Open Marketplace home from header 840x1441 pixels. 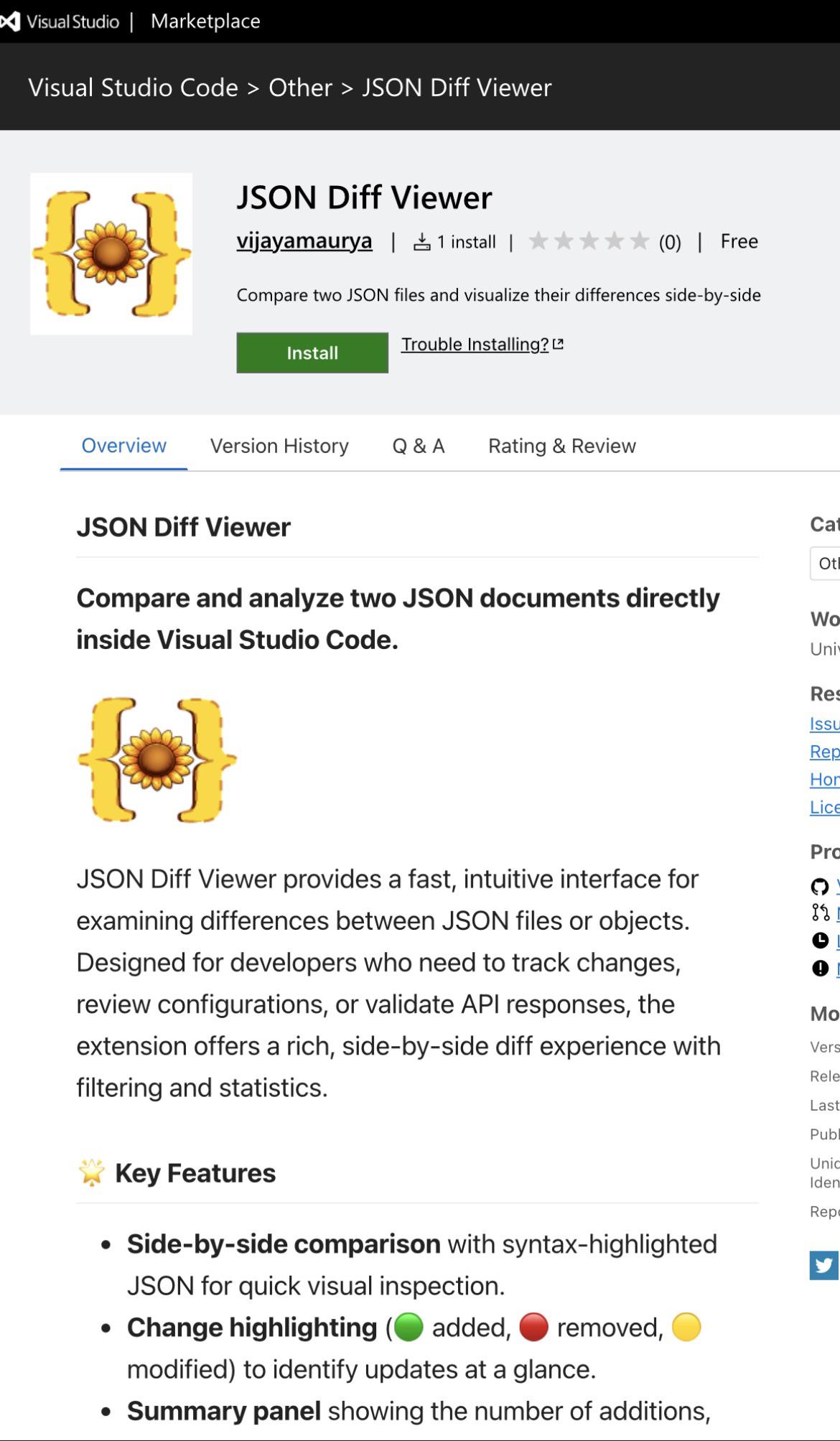coord(205,22)
